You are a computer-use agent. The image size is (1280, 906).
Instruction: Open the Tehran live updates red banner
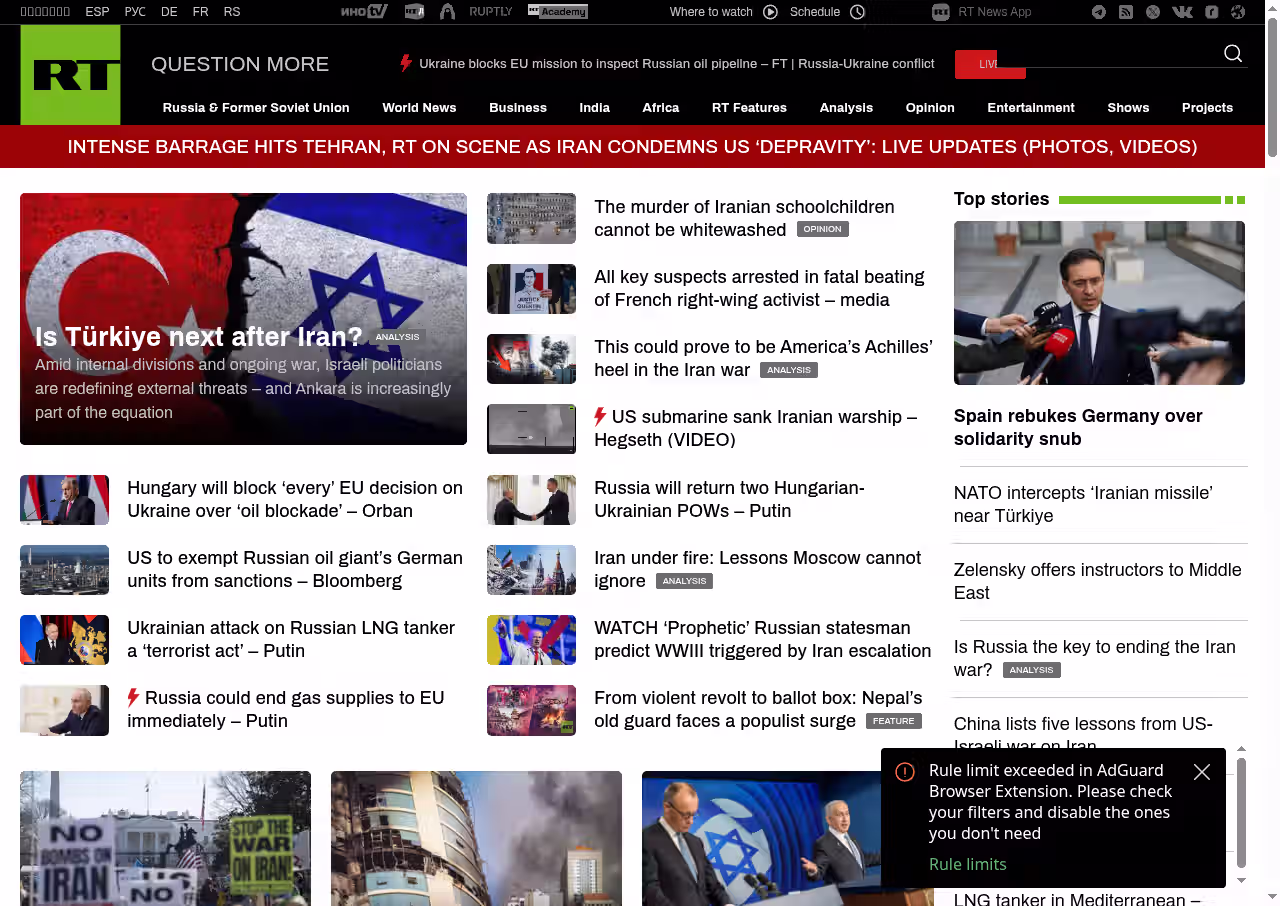(x=632, y=147)
